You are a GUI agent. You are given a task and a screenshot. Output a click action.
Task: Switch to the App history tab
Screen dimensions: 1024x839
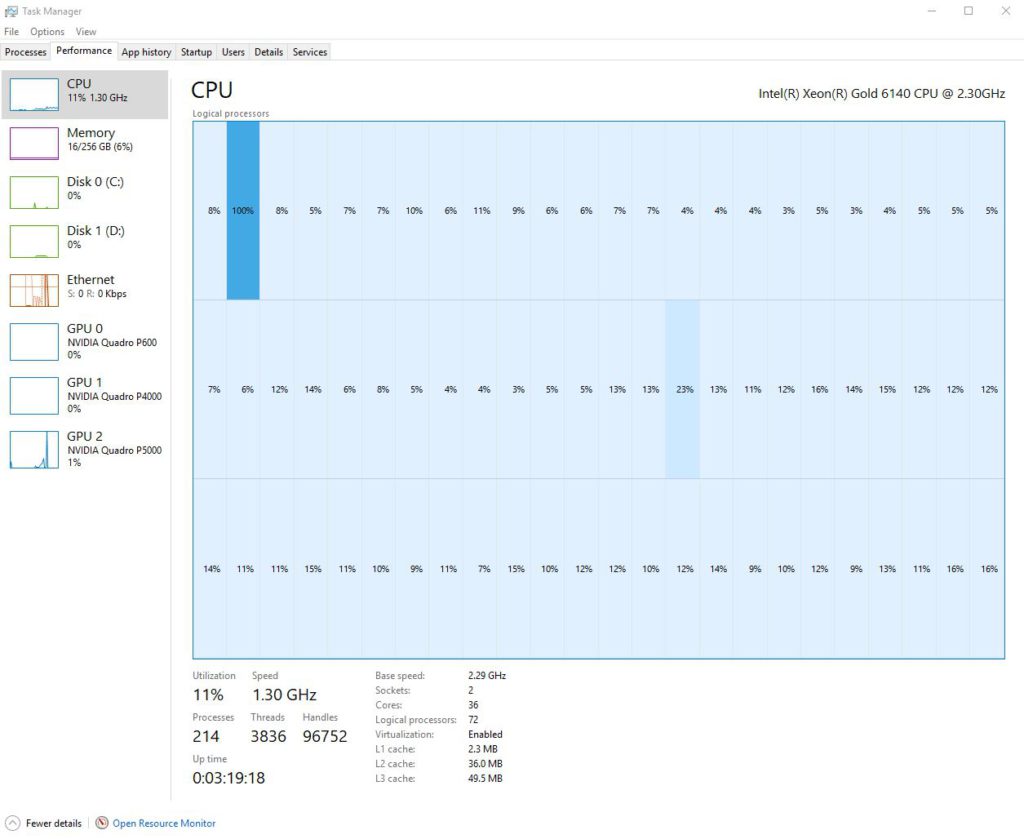(146, 52)
